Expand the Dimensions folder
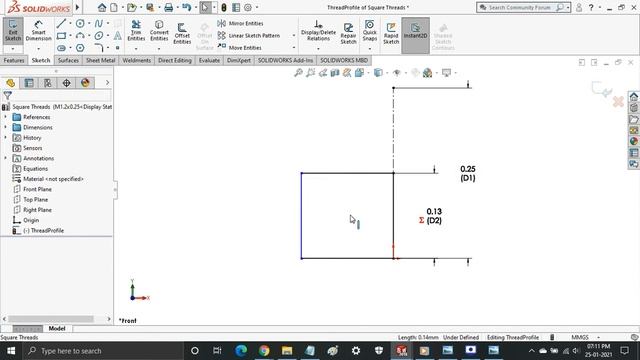The image size is (640, 360). pyautogui.click(x=5, y=127)
